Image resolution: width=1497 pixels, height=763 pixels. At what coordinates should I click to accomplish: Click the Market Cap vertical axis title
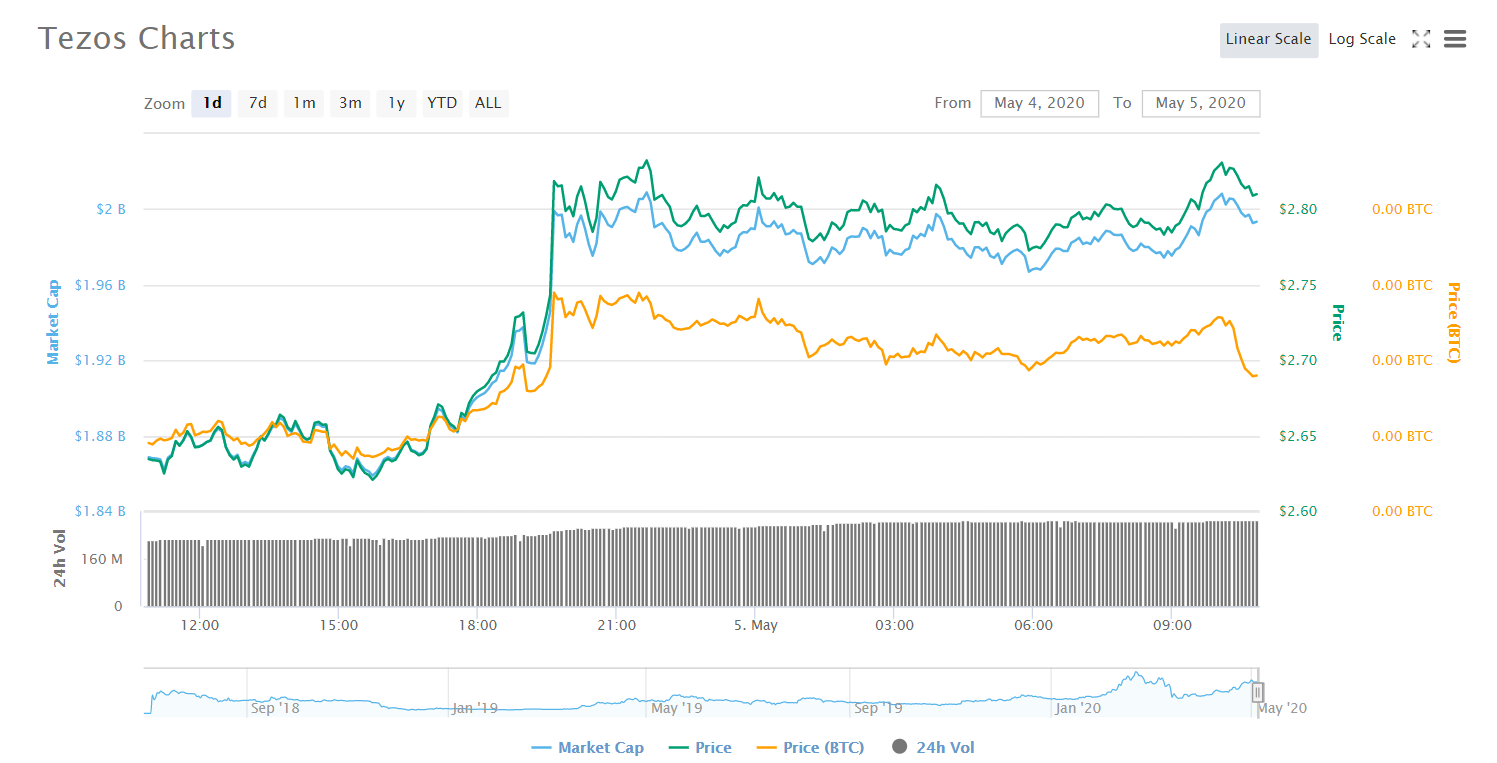tap(53, 322)
